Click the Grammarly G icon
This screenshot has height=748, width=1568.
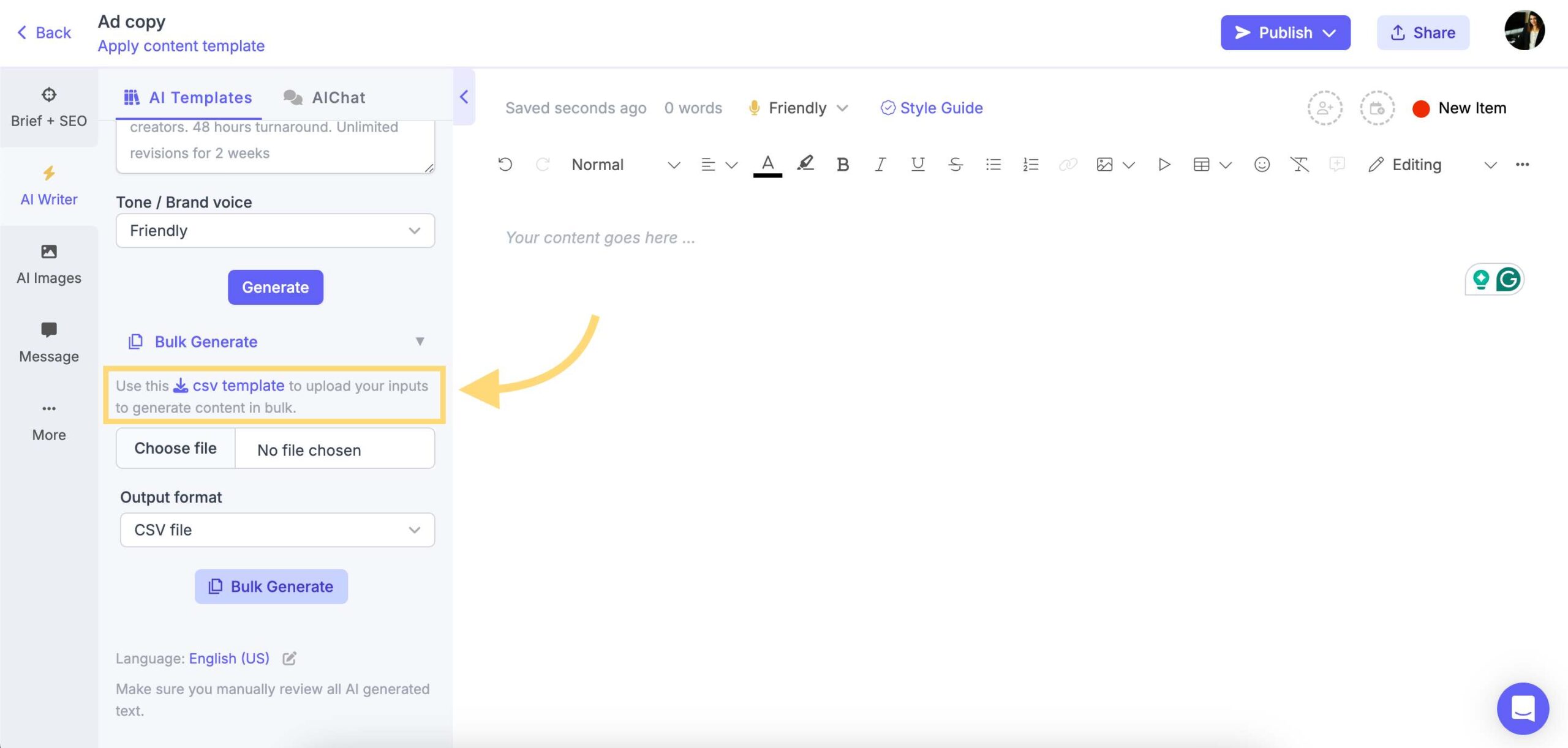(1508, 280)
